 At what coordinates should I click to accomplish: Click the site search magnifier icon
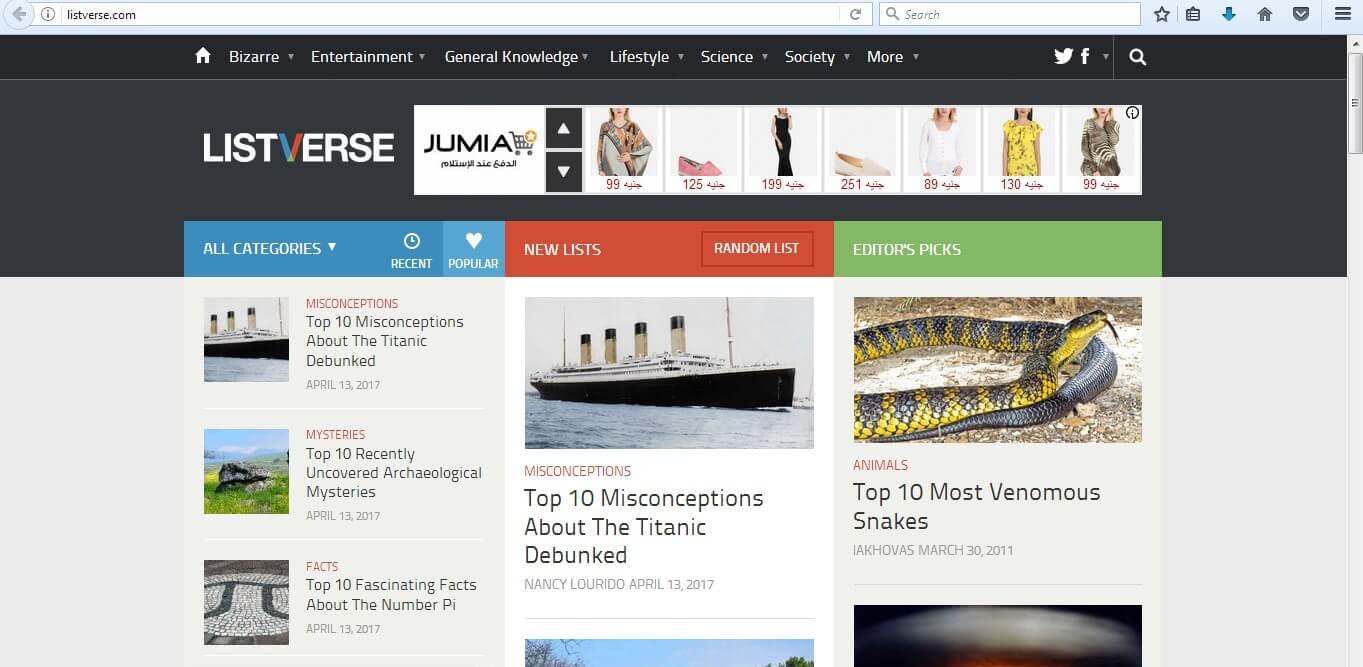tap(1137, 57)
